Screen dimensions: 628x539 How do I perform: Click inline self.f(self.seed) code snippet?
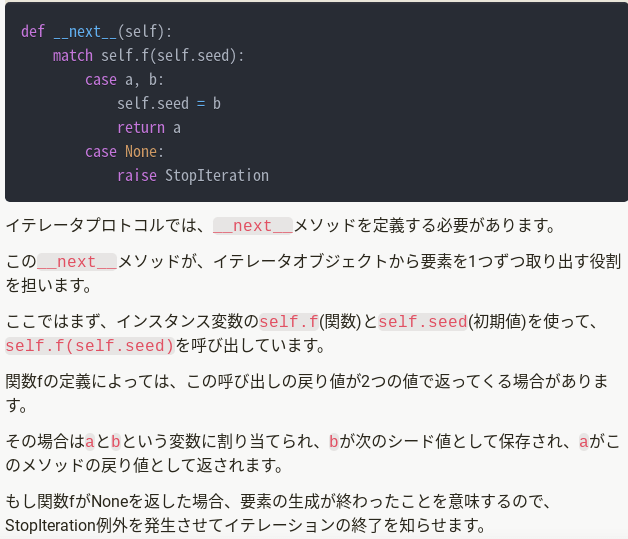(90, 346)
